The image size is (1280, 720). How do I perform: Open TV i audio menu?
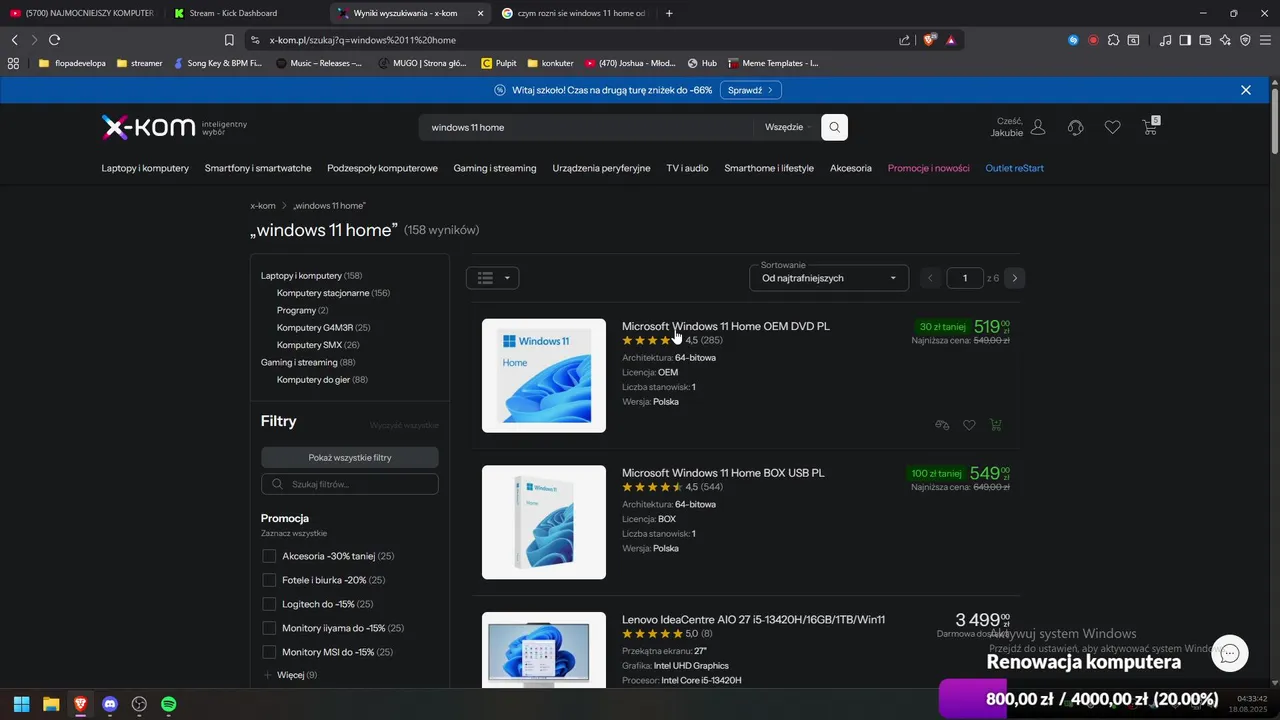point(687,168)
